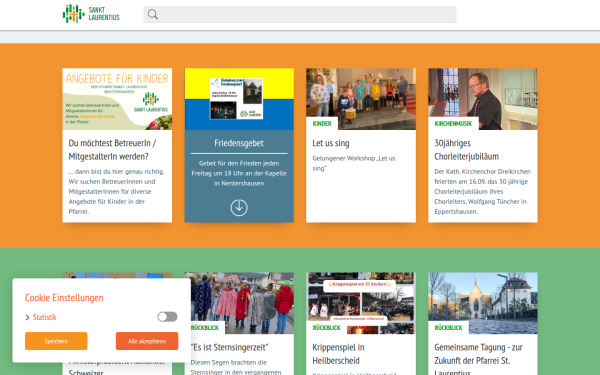Image resolution: width=600 pixels, height=375 pixels.
Task: Click '...dann bist du hier genau richtig' text
Action: (116, 191)
